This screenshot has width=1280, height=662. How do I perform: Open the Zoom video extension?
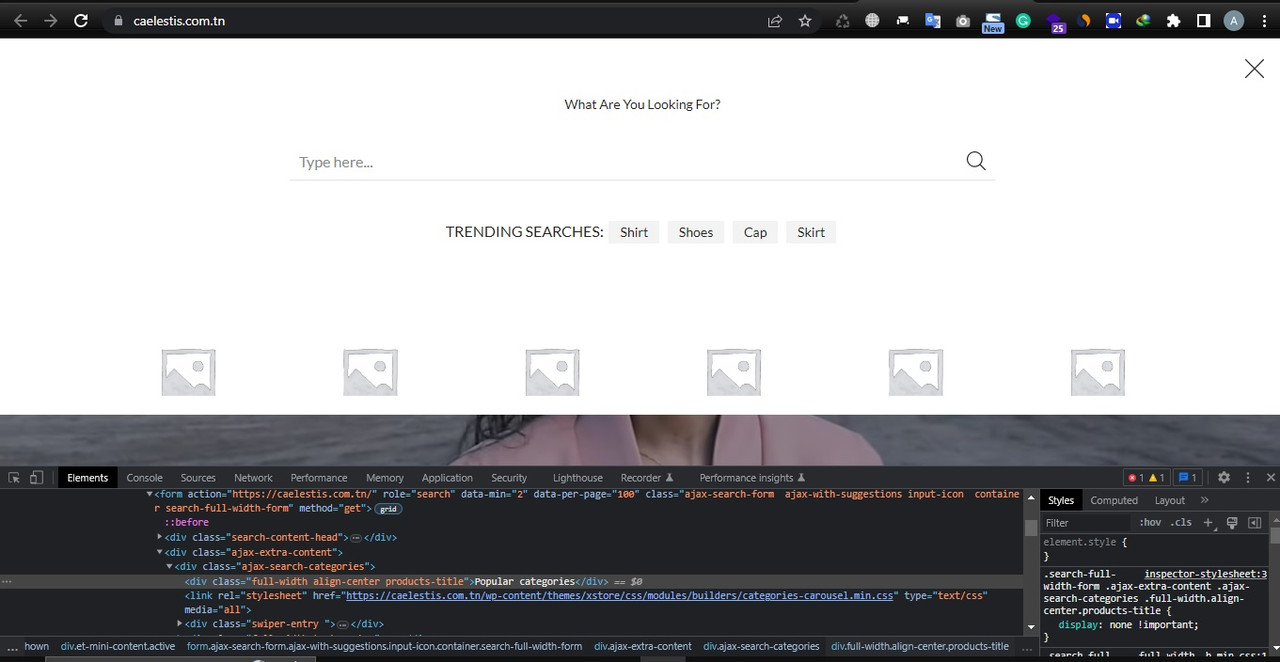click(1113, 21)
